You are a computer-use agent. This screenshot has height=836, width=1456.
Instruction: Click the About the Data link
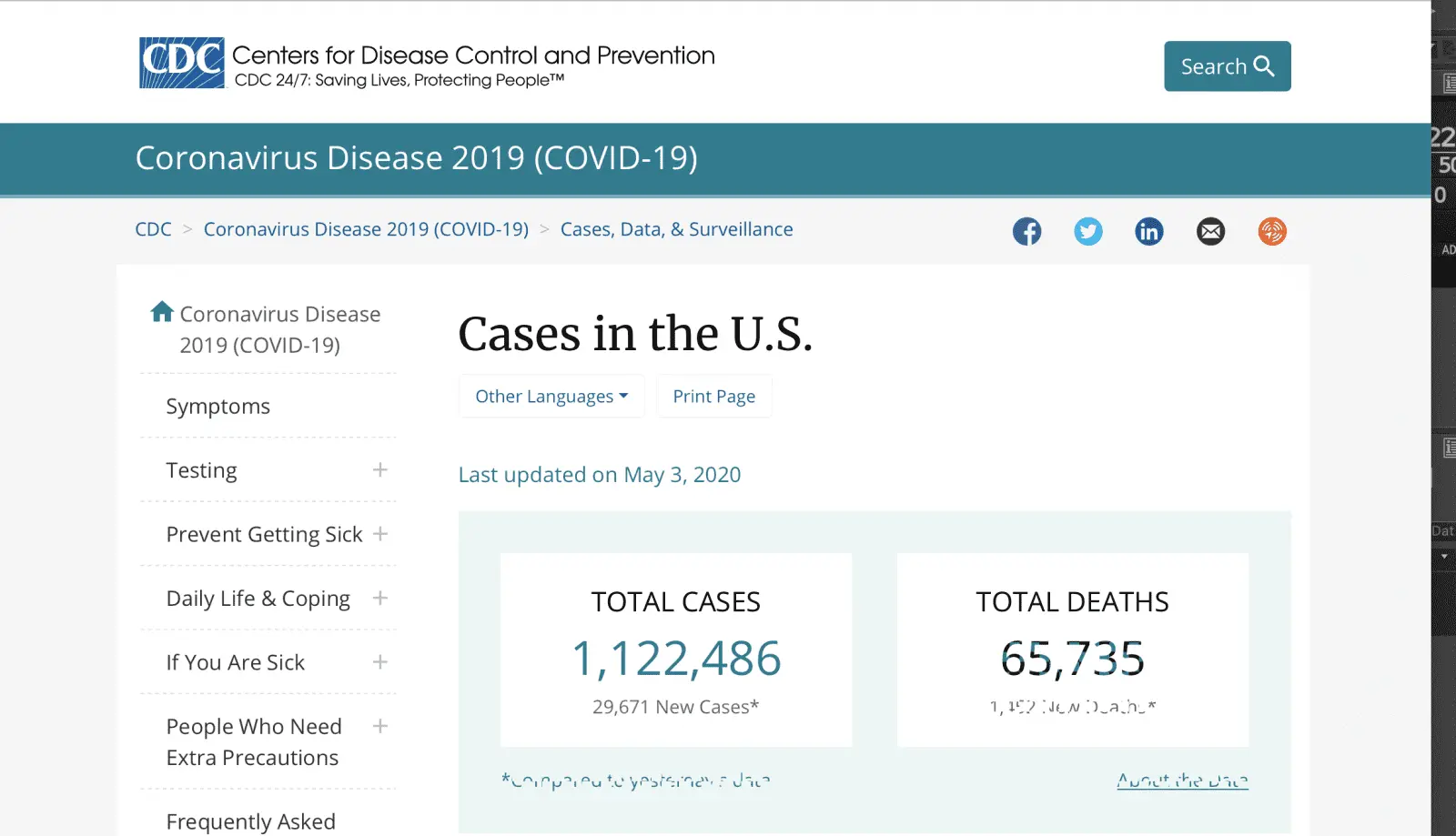[x=1182, y=781]
